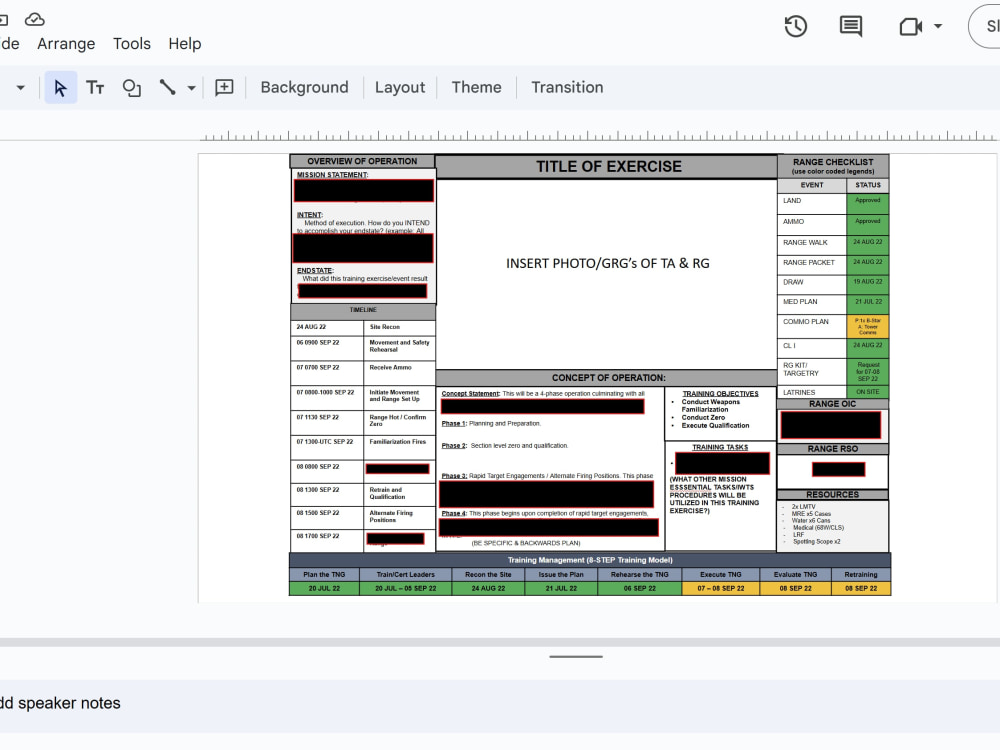Click the Background button

[x=304, y=87]
